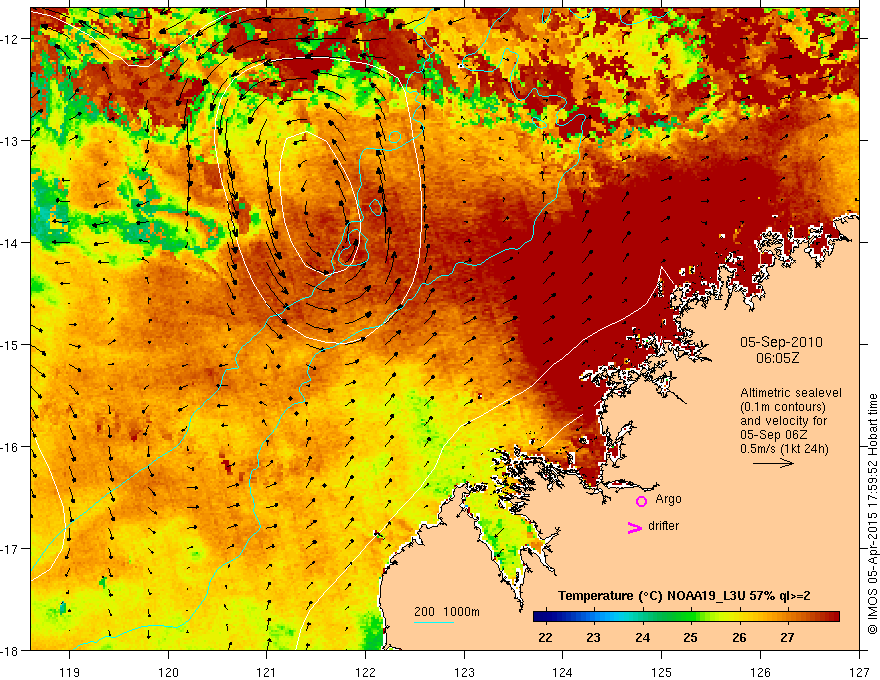This screenshot has height=680, width=880.
Task: Click the longitude axis label 125
Action: coord(662,672)
